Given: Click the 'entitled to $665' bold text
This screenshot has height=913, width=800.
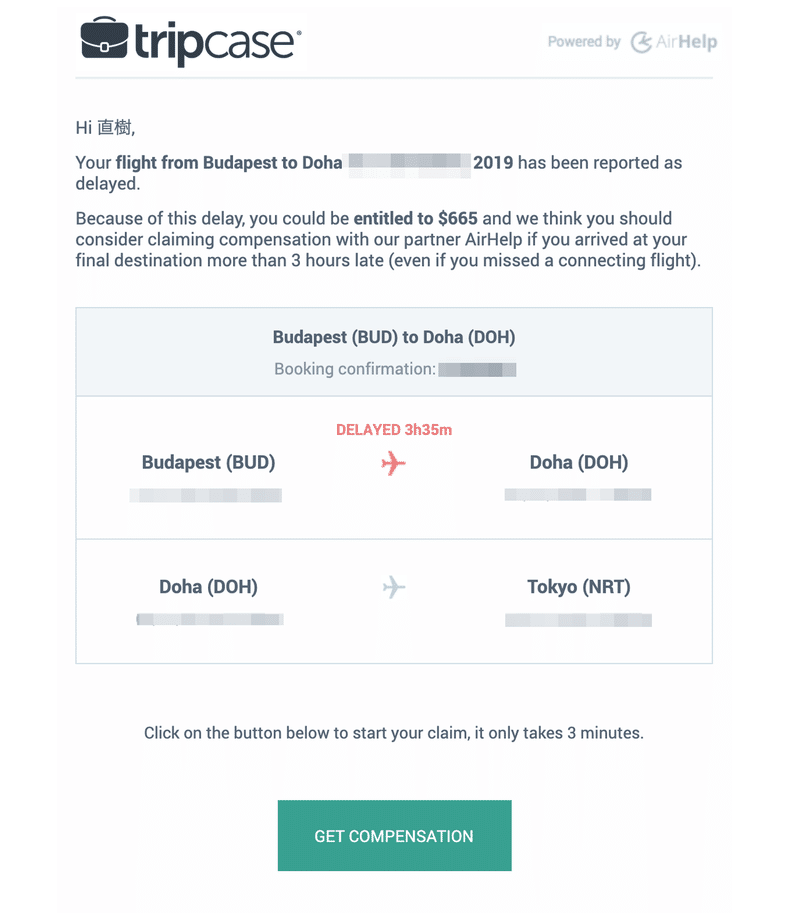Looking at the screenshot, I should tap(416, 218).
